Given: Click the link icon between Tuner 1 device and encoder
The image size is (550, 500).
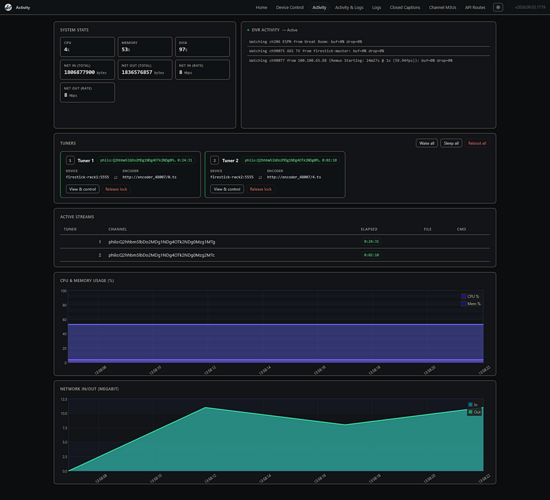Looking at the screenshot, I should tap(116, 178).
